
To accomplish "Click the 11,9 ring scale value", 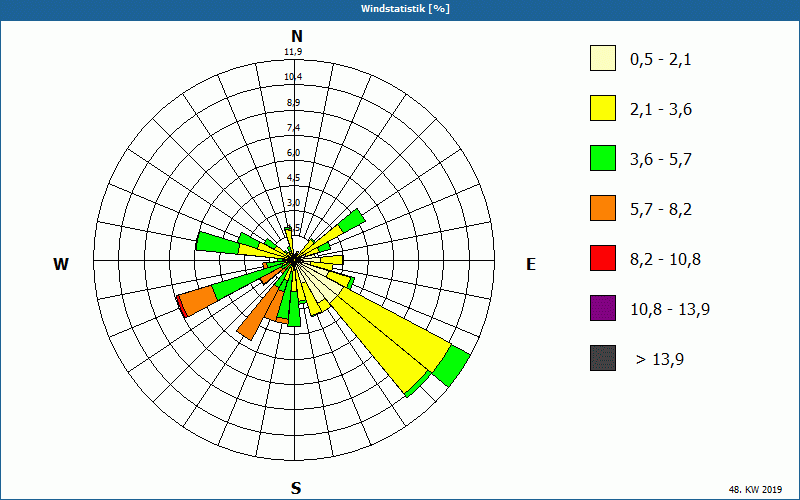I will (293, 52).
